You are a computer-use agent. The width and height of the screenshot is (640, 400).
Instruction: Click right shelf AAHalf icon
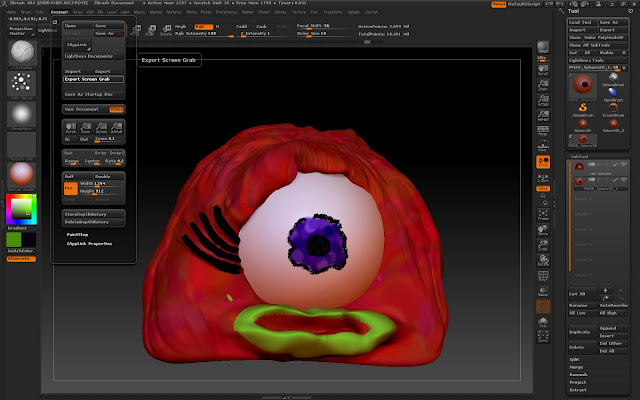[x=543, y=116]
